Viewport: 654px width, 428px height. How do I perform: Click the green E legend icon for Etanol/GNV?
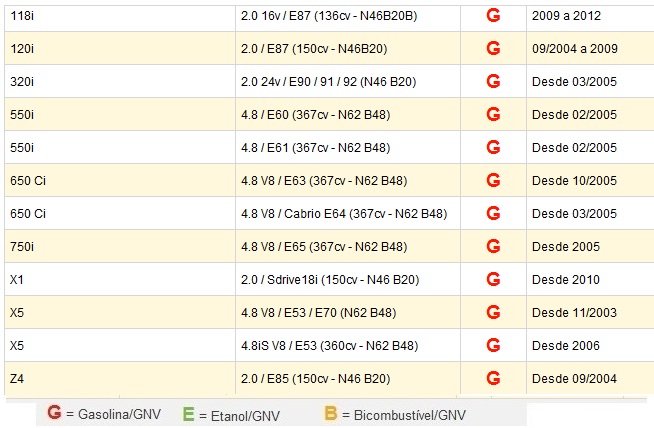tap(189, 414)
